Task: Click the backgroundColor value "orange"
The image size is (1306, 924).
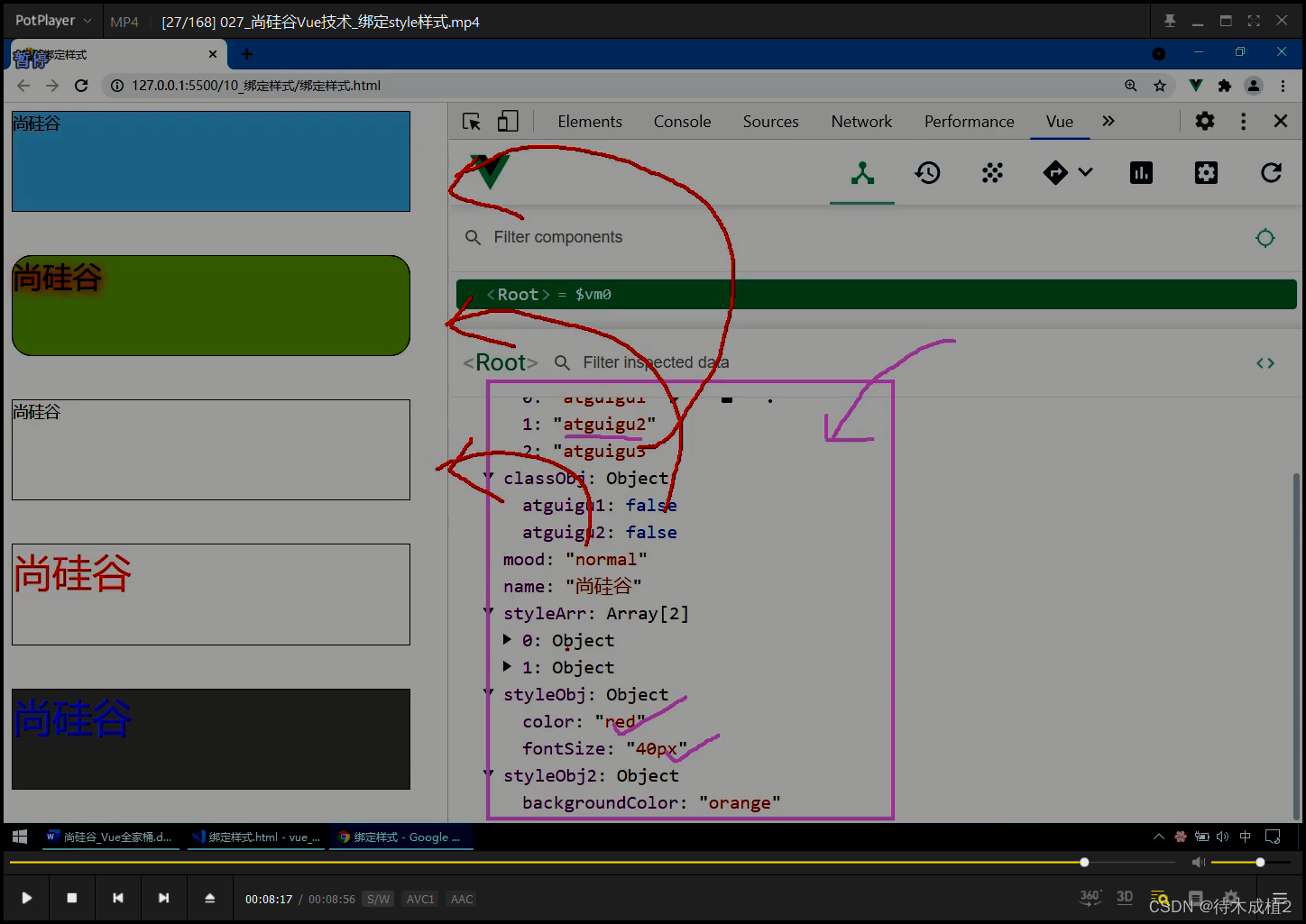Action: coord(740,802)
